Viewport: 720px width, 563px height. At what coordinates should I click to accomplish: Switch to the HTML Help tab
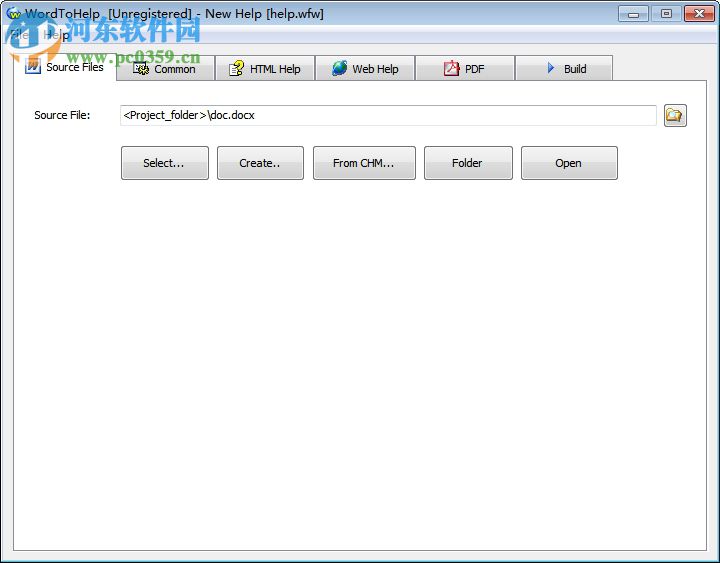coord(265,69)
